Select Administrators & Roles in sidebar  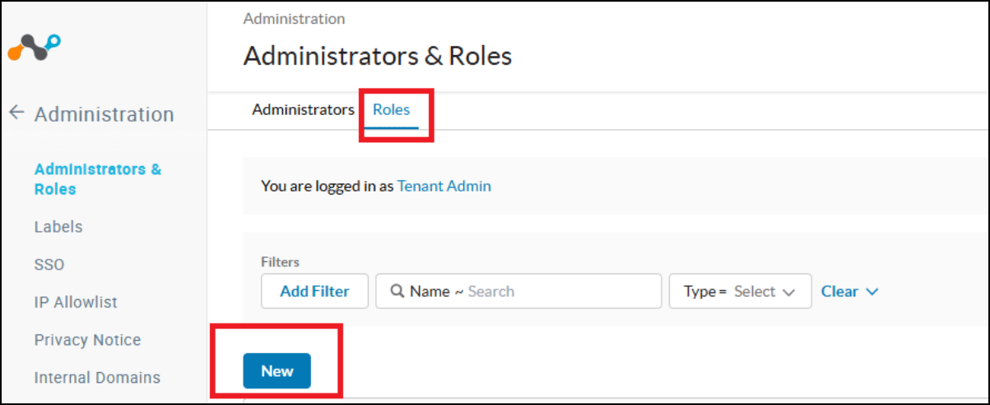[97, 179]
